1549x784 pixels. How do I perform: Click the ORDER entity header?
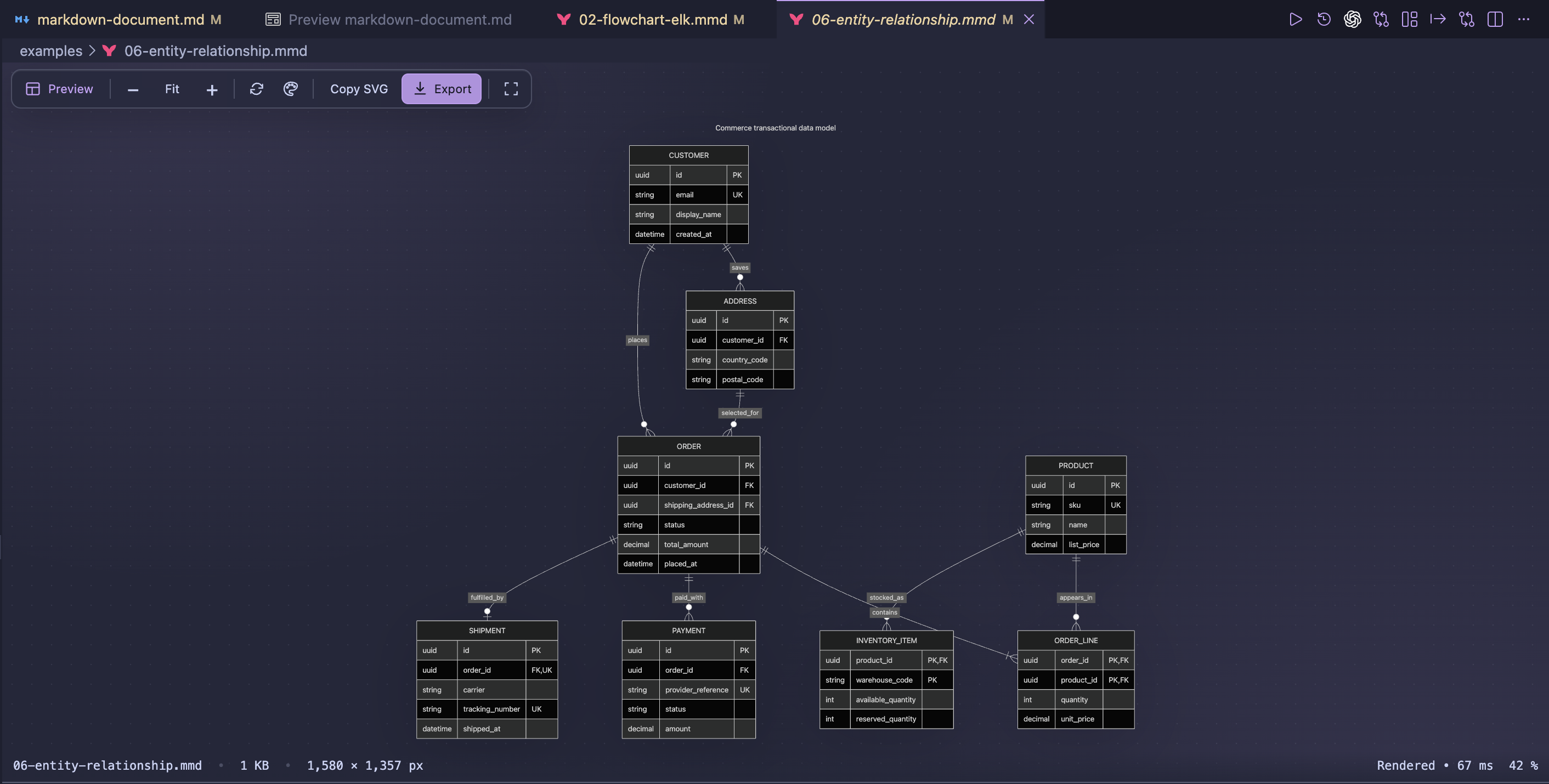(688, 446)
